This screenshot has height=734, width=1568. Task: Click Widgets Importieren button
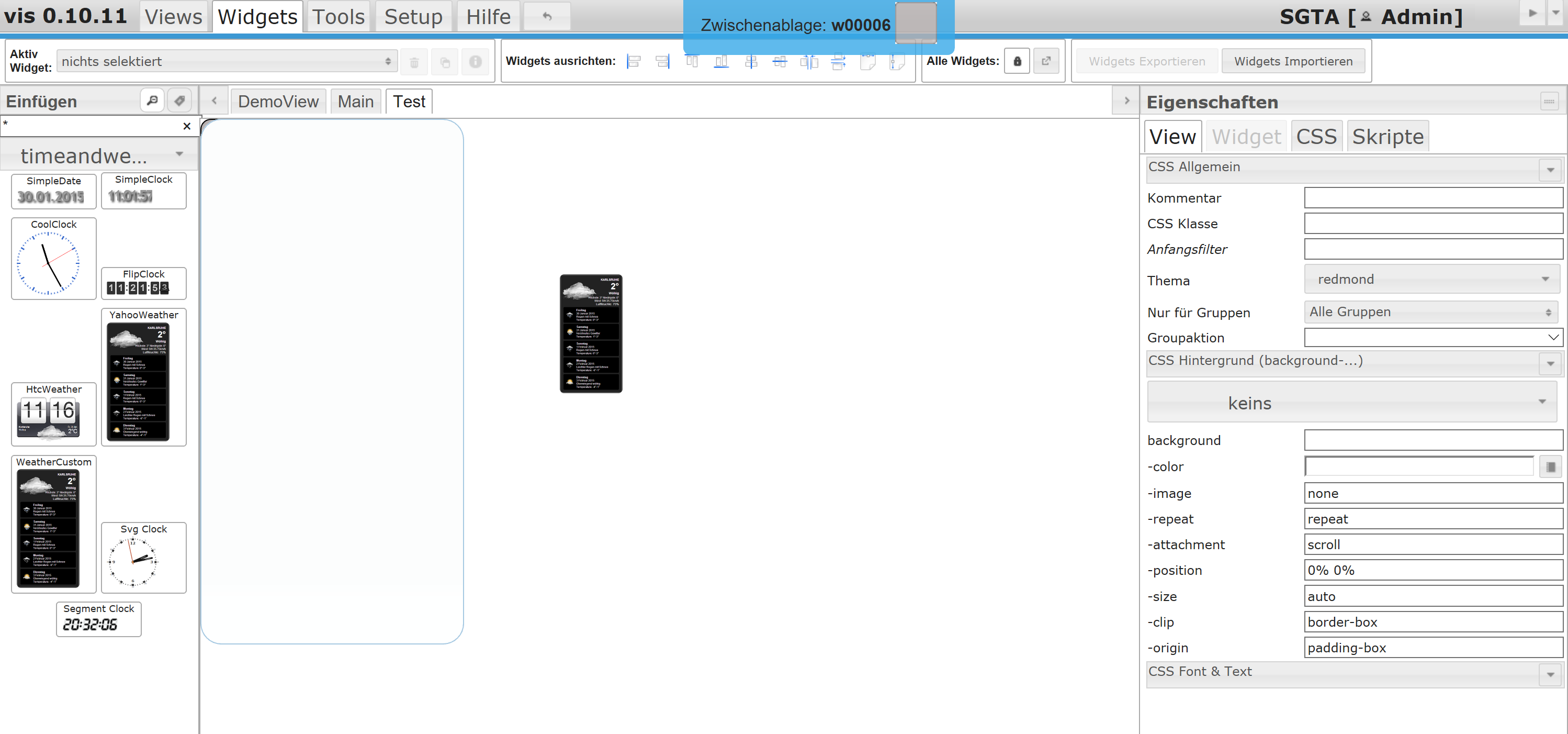1293,62
